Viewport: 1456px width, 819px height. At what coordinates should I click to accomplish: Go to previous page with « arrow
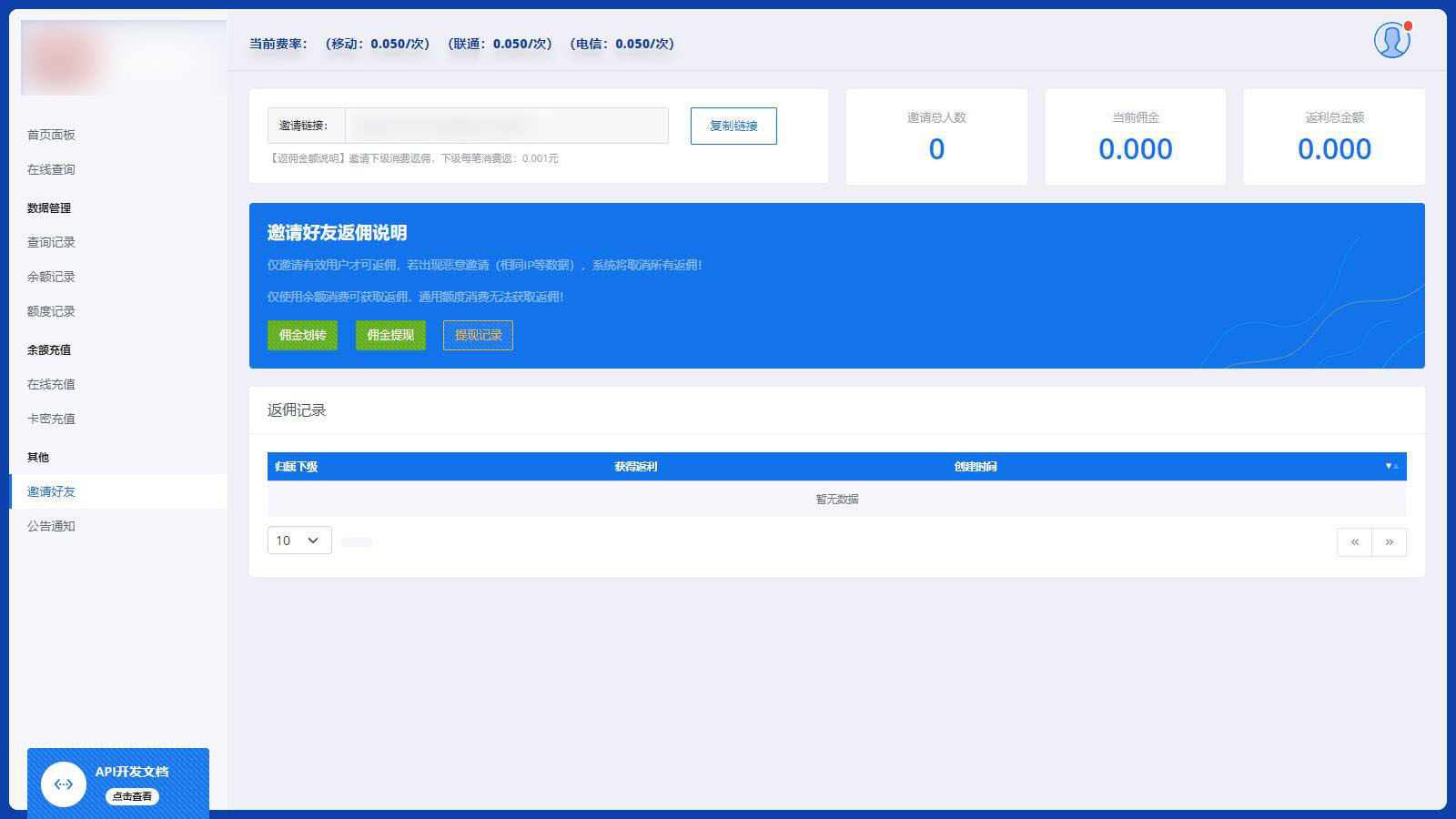1354,541
